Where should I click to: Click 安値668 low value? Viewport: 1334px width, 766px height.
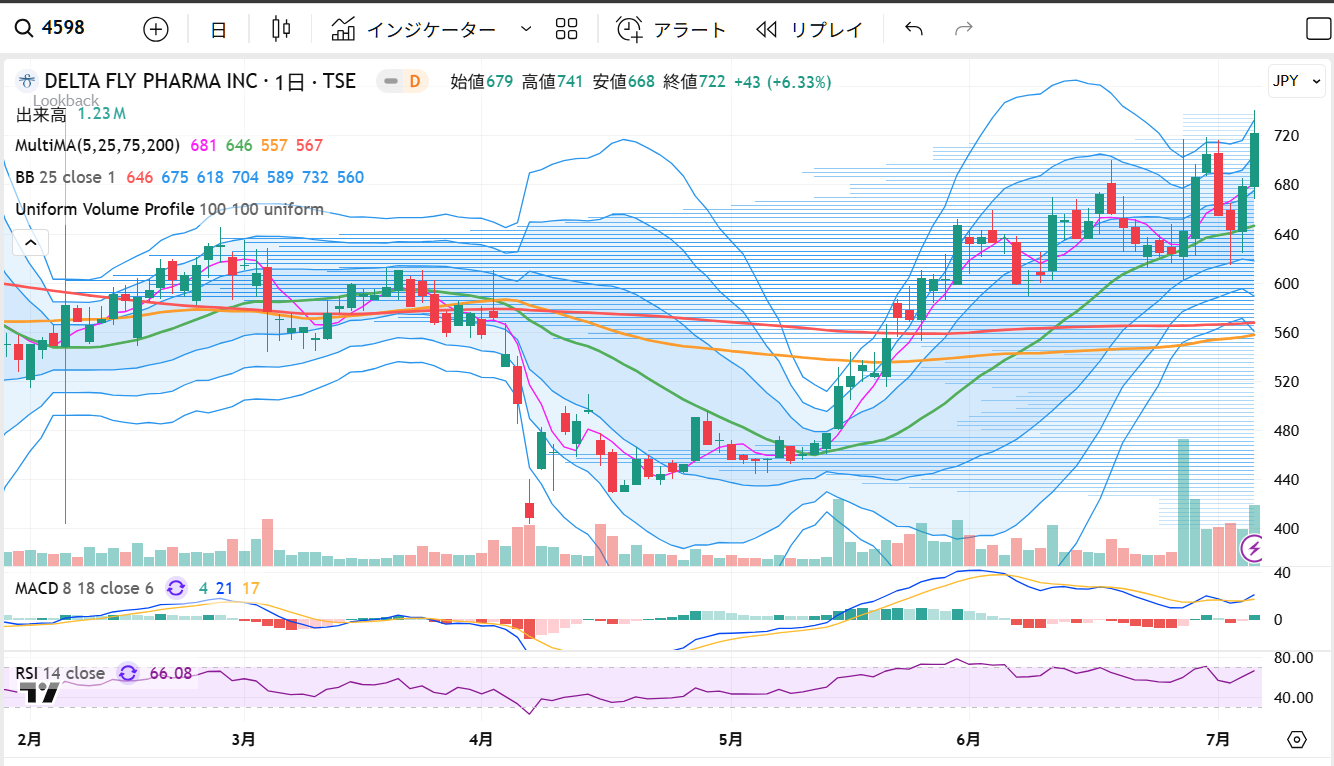pos(624,82)
